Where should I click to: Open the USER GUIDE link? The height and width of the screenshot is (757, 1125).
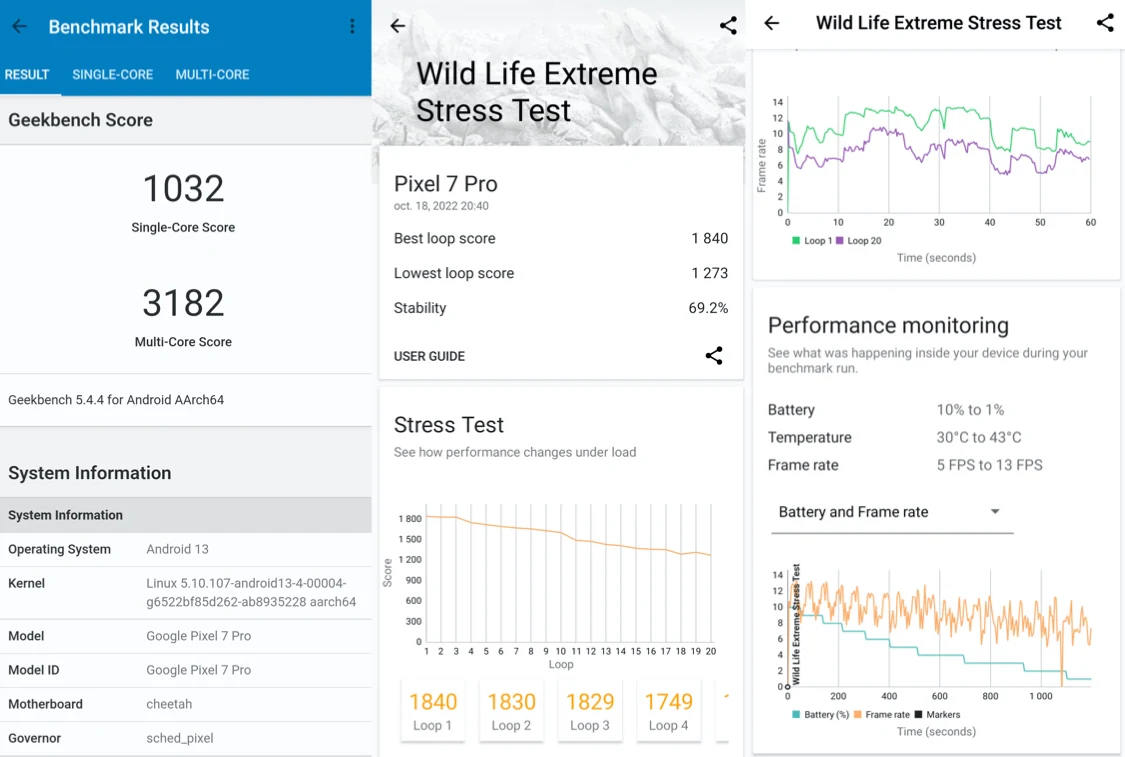pyautogui.click(x=429, y=356)
